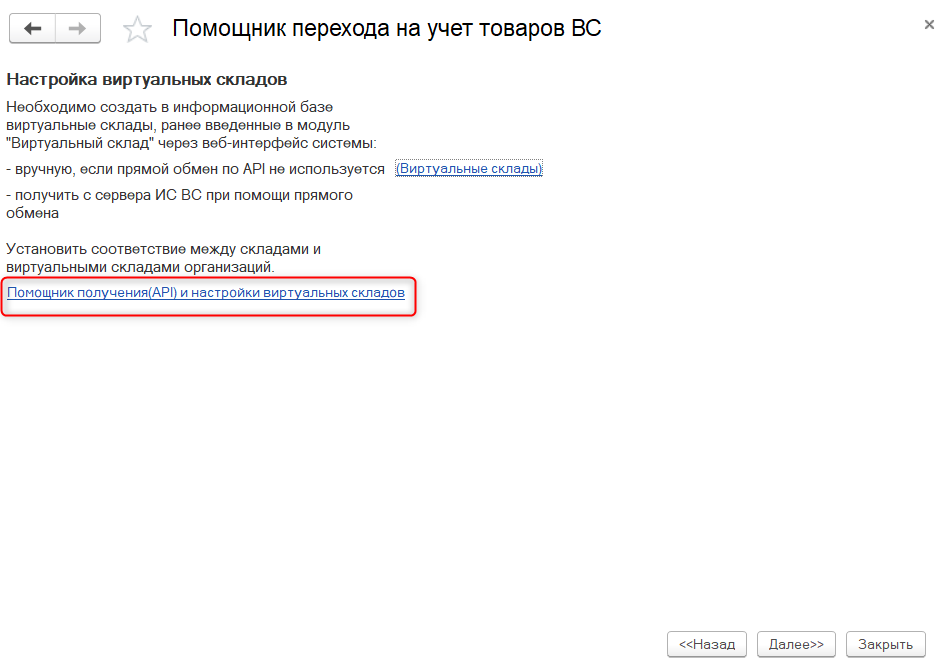
Task: Open virtual warehouses list from the link
Action: [x=469, y=168]
